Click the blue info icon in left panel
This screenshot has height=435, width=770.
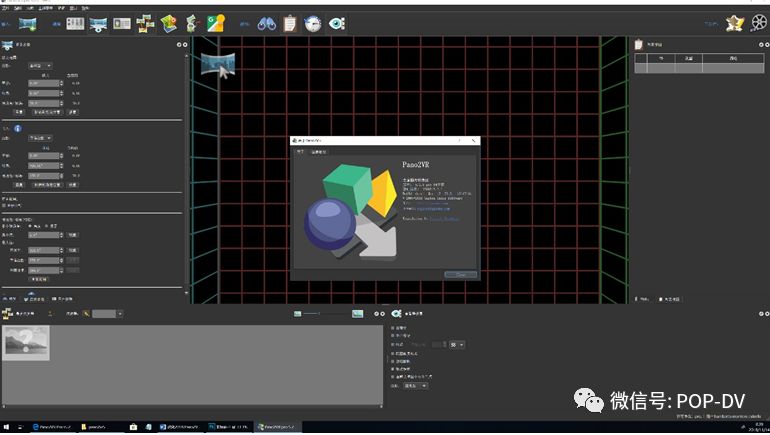point(18,128)
